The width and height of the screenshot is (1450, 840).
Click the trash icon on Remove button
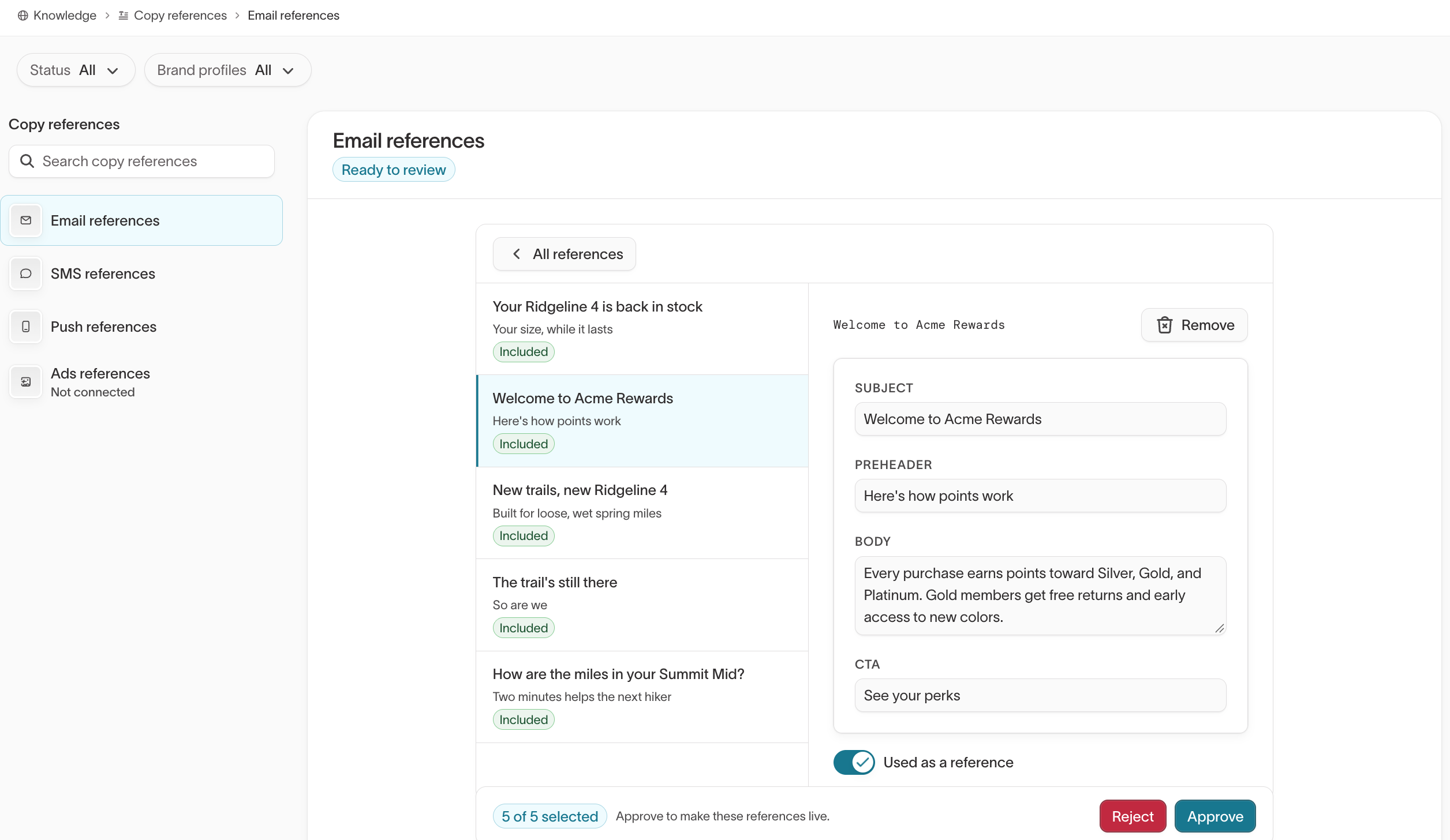pyautogui.click(x=1165, y=325)
